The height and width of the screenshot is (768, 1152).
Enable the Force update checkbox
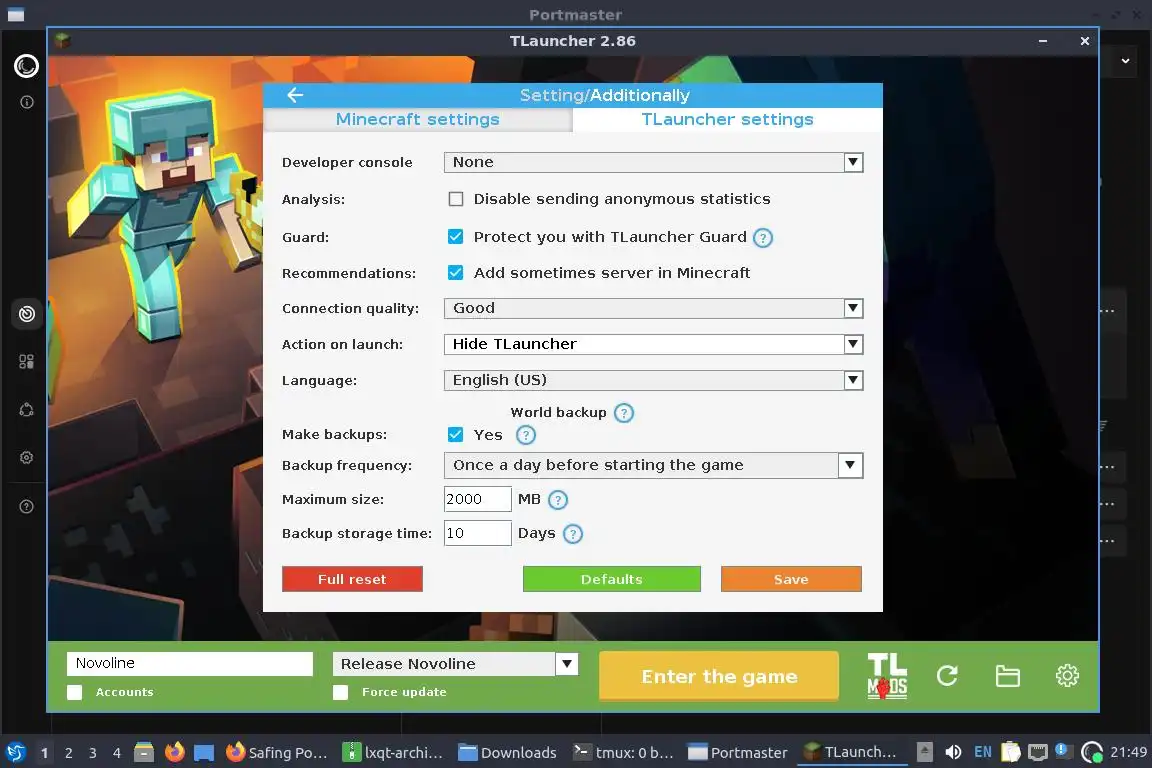click(340, 692)
